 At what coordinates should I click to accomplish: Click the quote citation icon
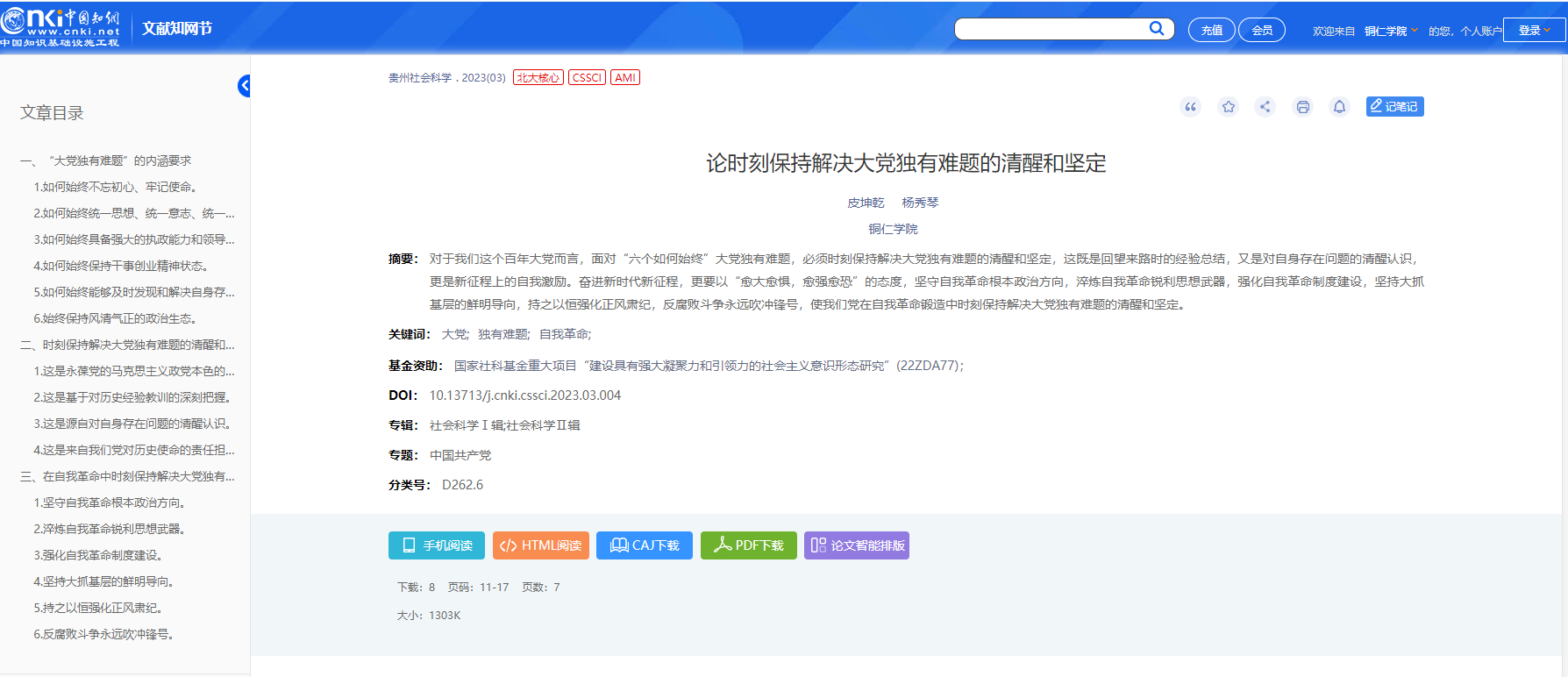pos(1190,107)
